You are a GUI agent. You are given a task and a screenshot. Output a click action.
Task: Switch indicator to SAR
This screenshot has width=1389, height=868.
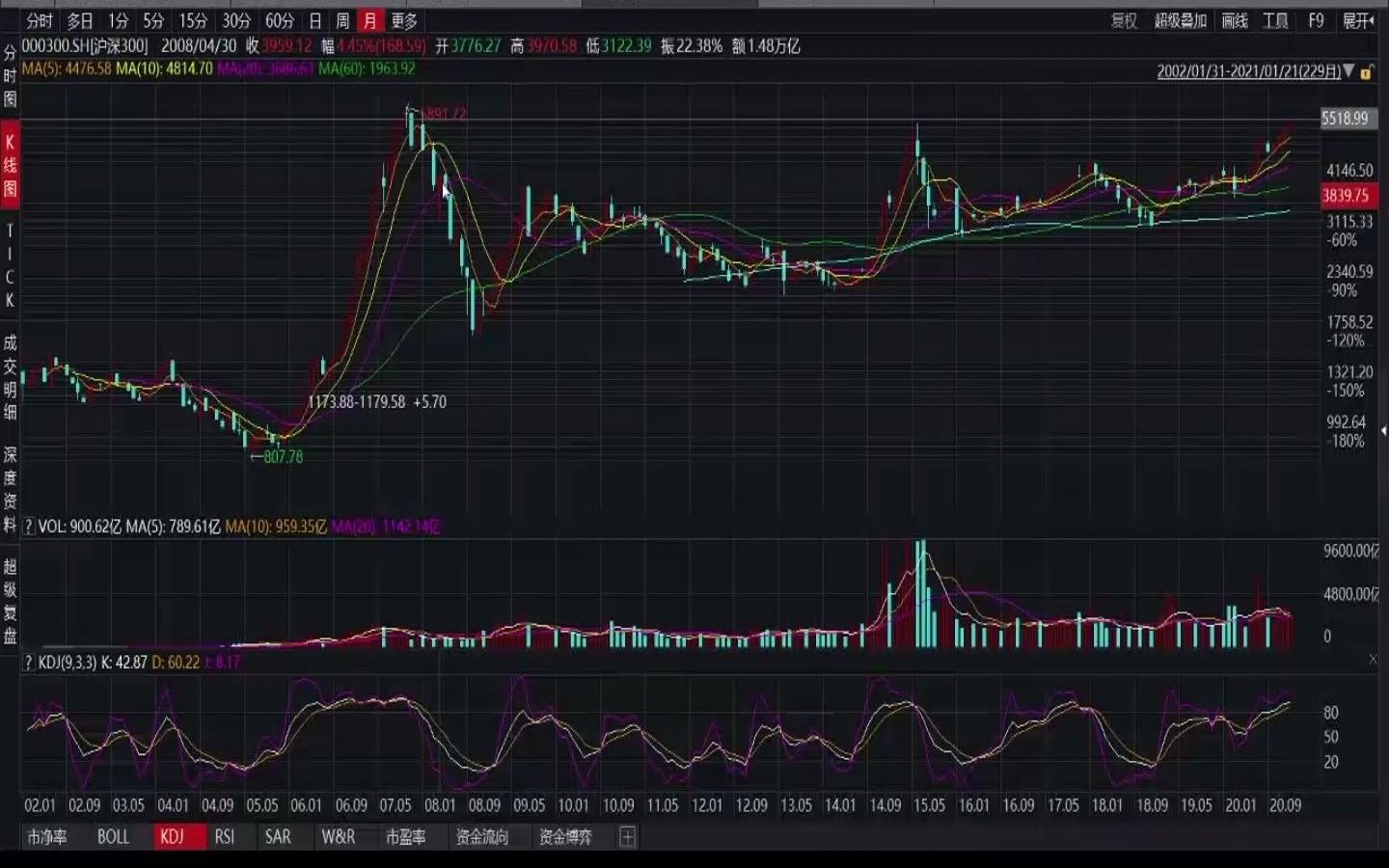click(278, 837)
